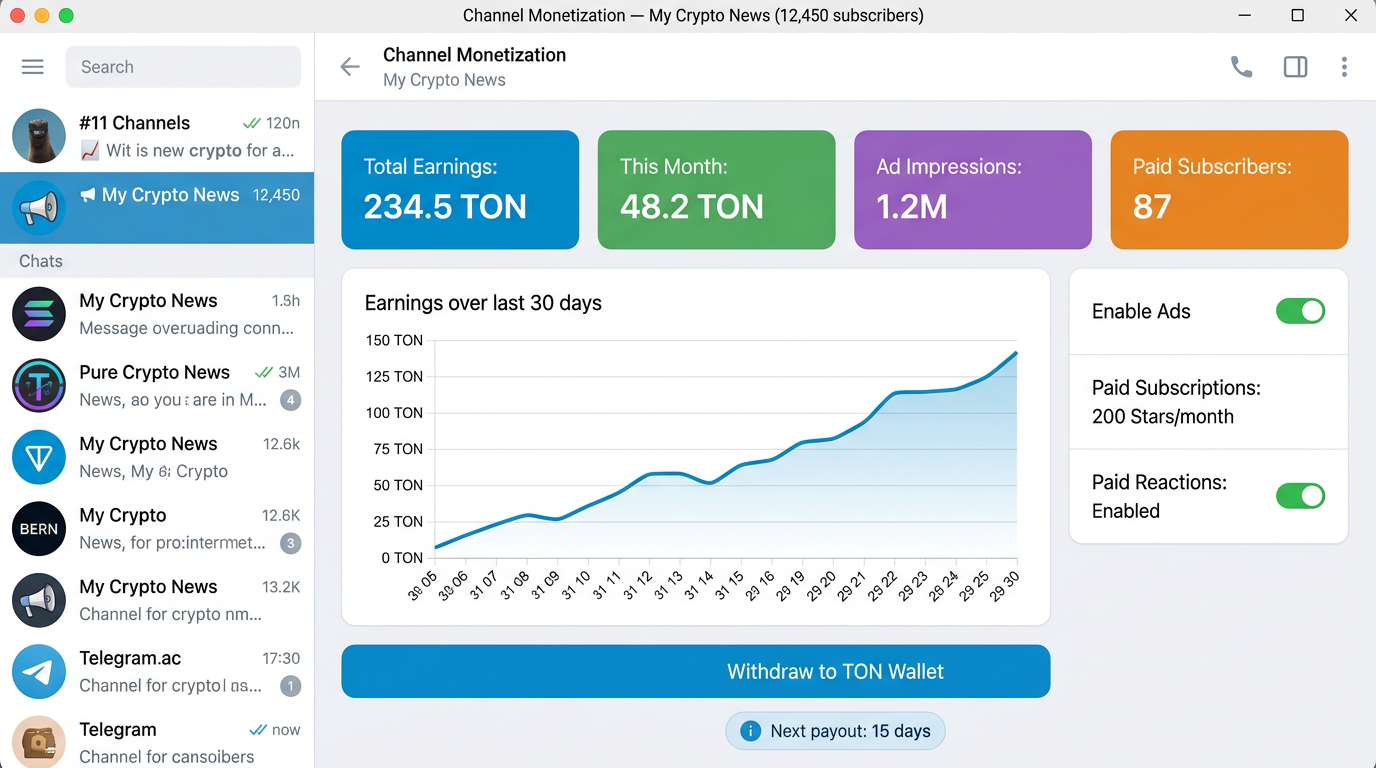Click the Earnings over last 30 days title

[483, 303]
